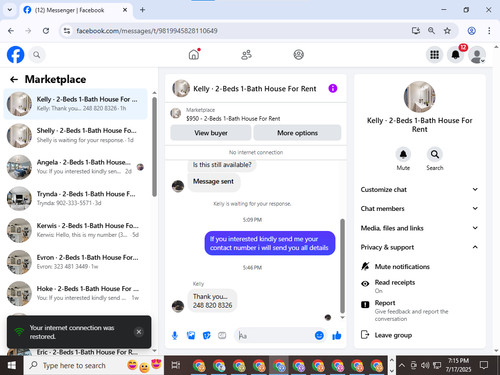Reload the page with browser refresh icon
The height and width of the screenshot is (375, 500).
(46, 31)
